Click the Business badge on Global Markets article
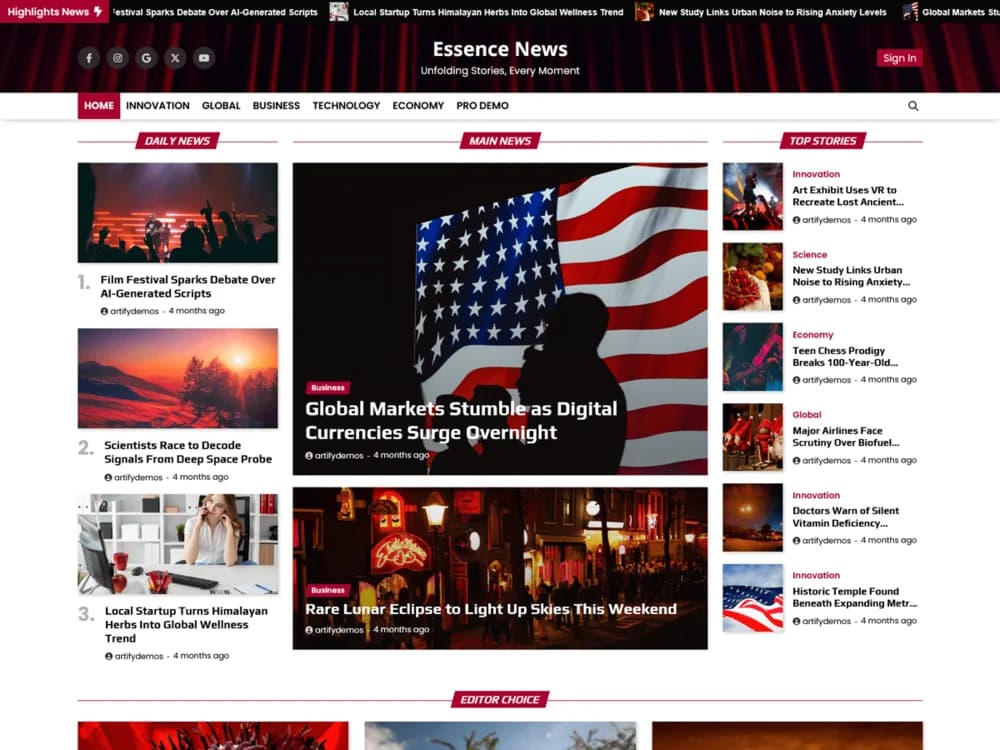The image size is (1000, 750). pos(329,388)
